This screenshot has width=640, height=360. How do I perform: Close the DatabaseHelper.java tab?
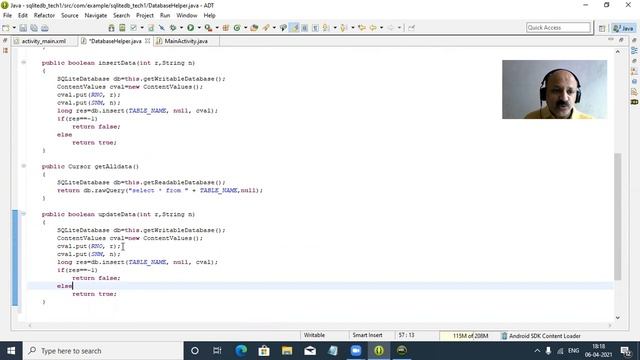click(x=147, y=41)
